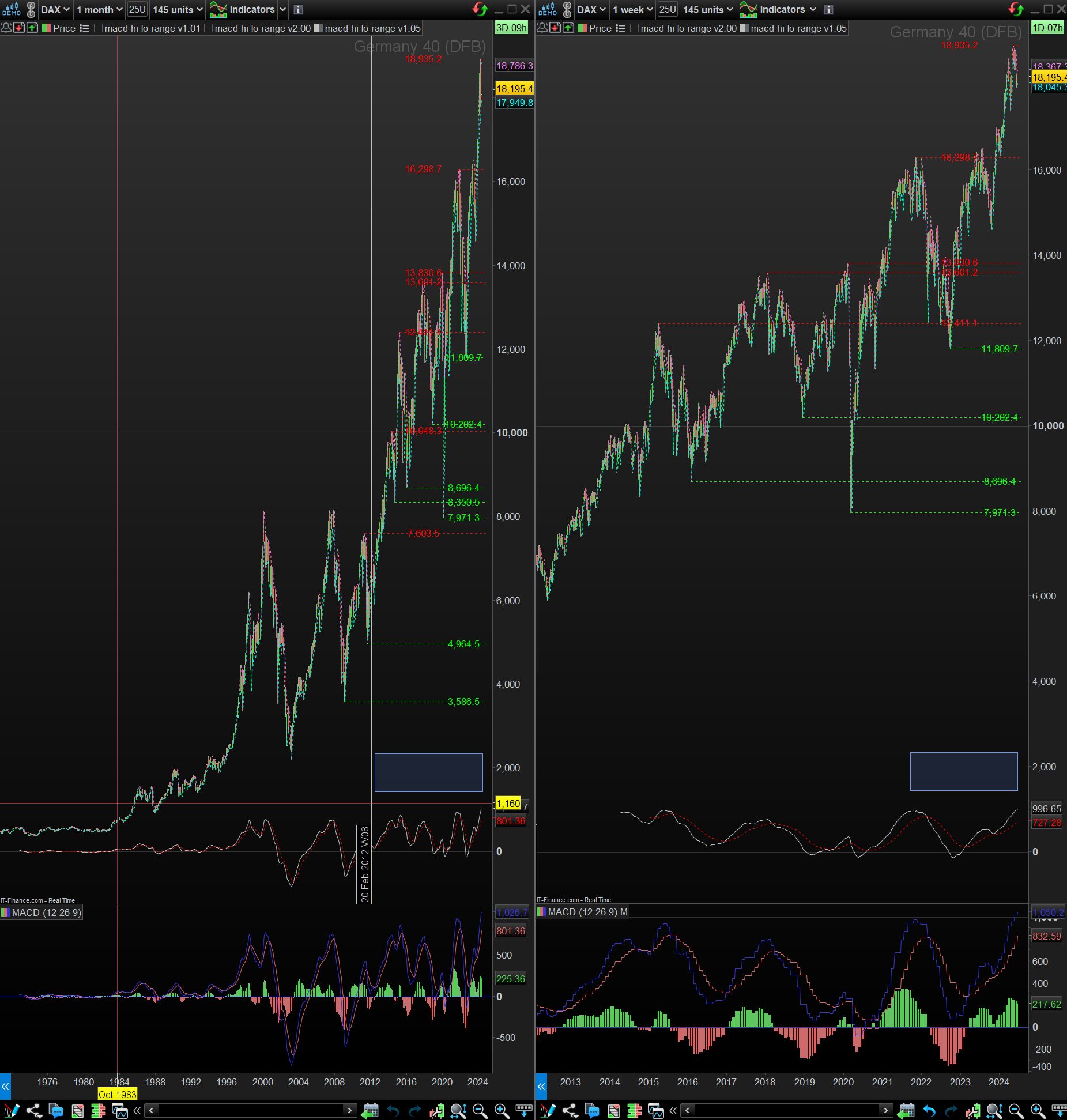
Task: Click blue scroll-back chevron at weekly chart time axis
Action: (x=541, y=1087)
